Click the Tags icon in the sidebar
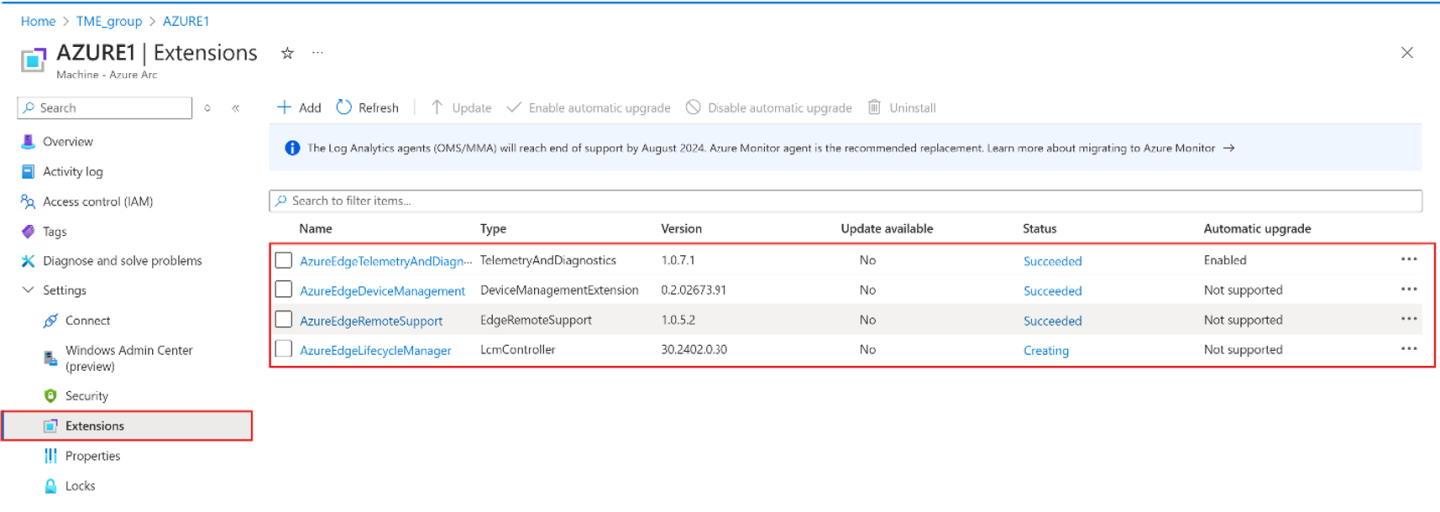This screenshot has height=512, width=1440. [28, 232]
